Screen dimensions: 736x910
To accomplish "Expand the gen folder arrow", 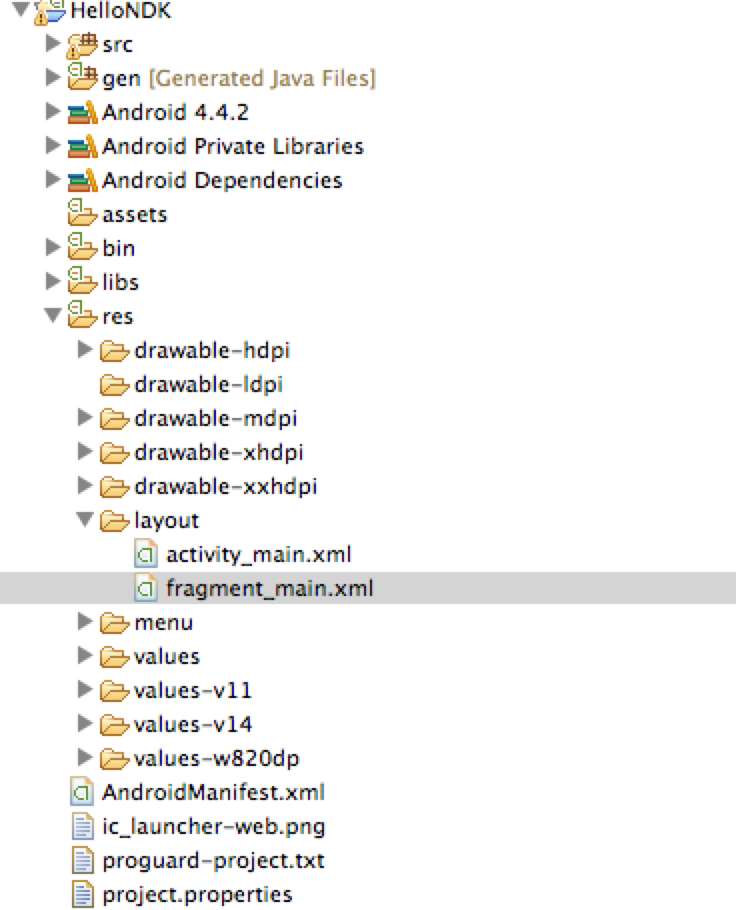I will coord(53,77).
